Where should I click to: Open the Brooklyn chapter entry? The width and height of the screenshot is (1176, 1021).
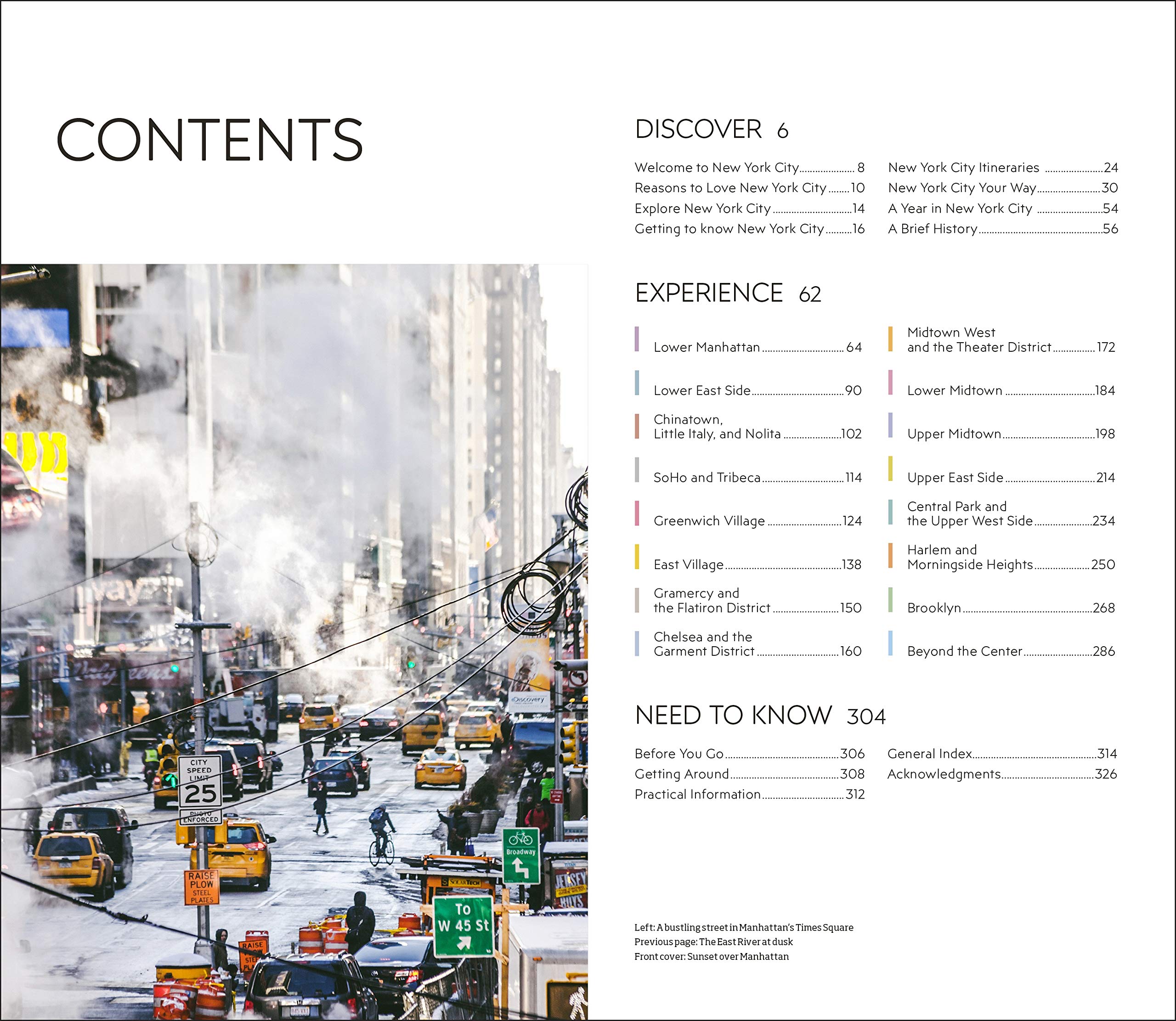click(x=934, y=608)
